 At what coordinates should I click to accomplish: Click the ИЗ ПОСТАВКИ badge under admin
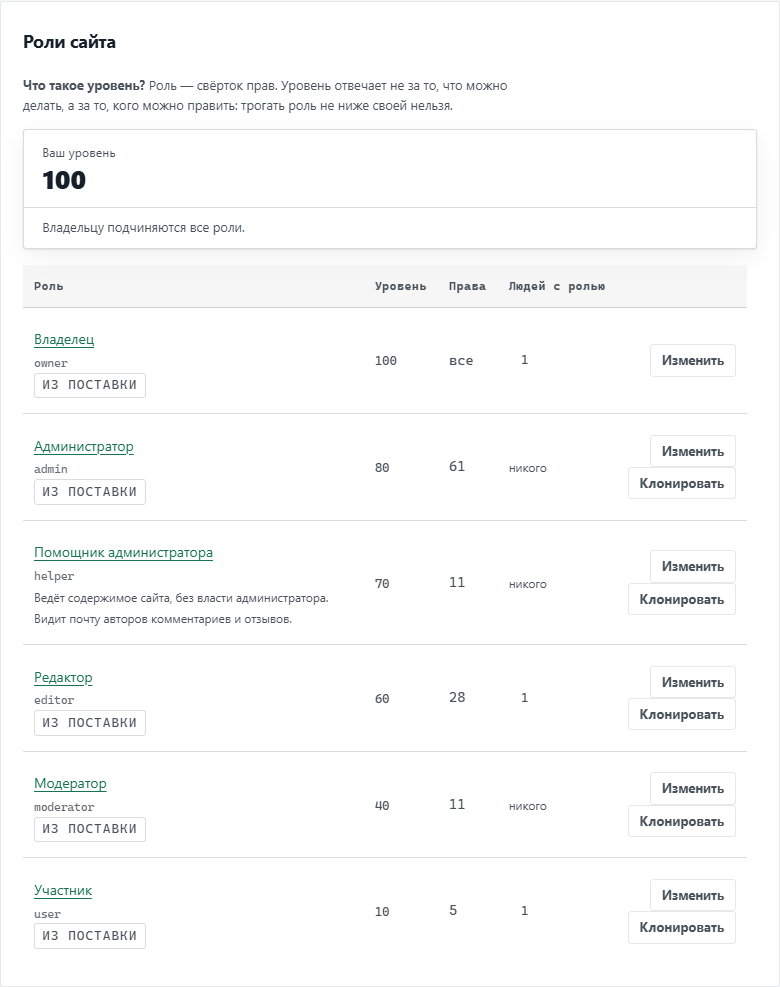[x=90, y=492]
